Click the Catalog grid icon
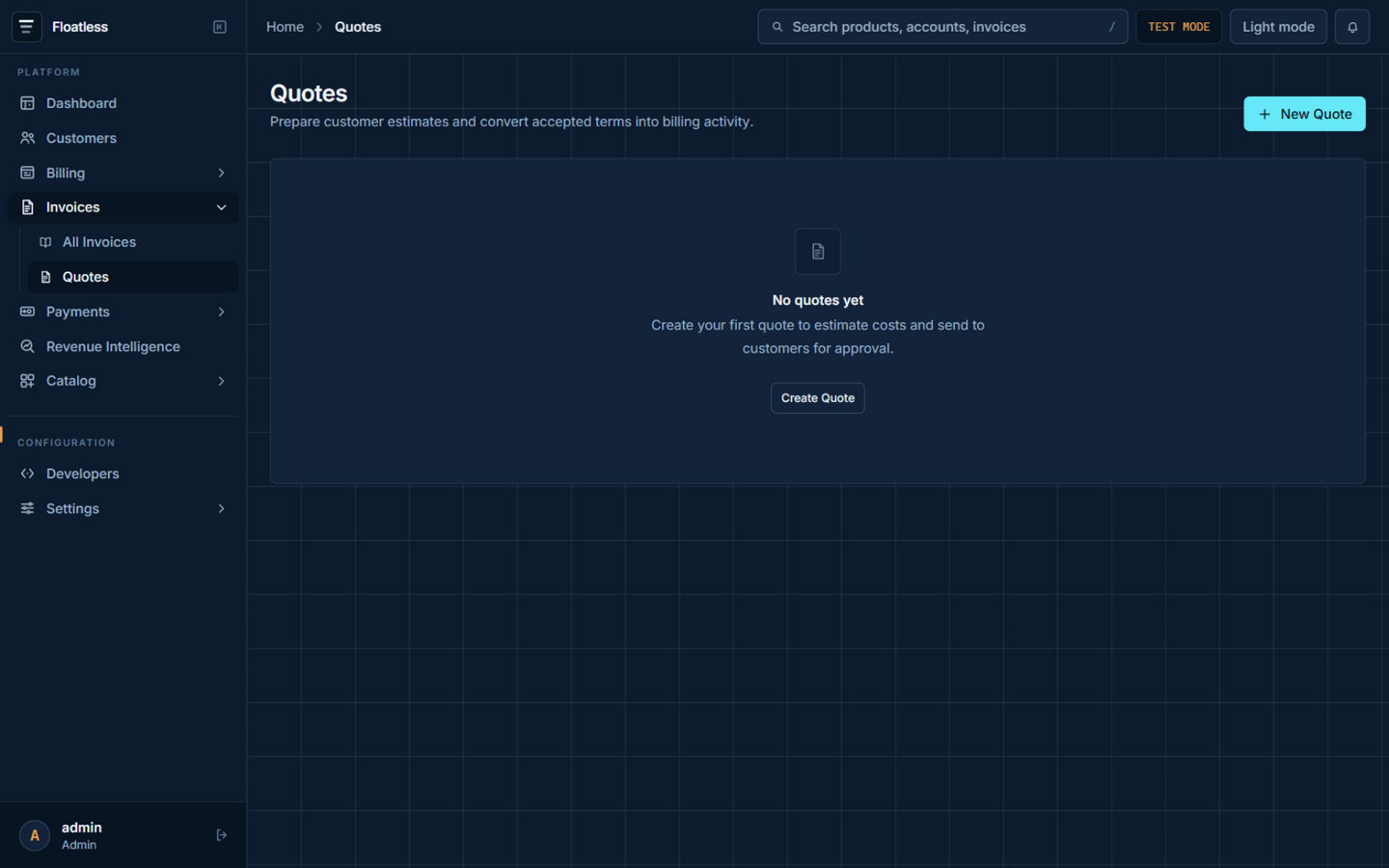 [27, 381]
